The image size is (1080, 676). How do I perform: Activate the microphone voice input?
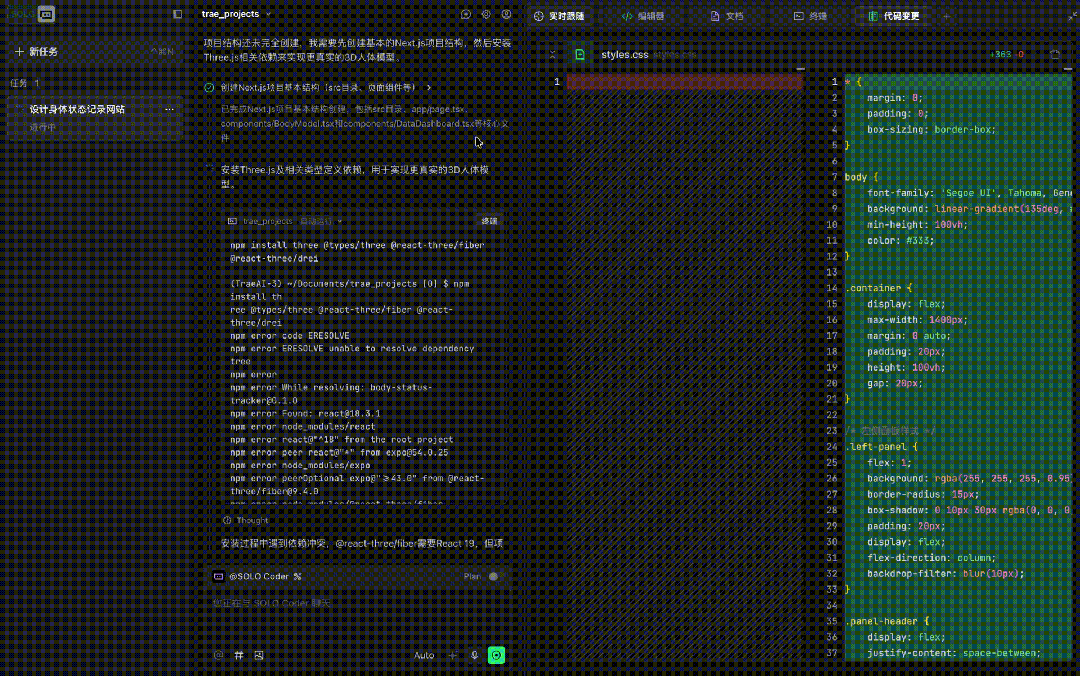point(475,656)
